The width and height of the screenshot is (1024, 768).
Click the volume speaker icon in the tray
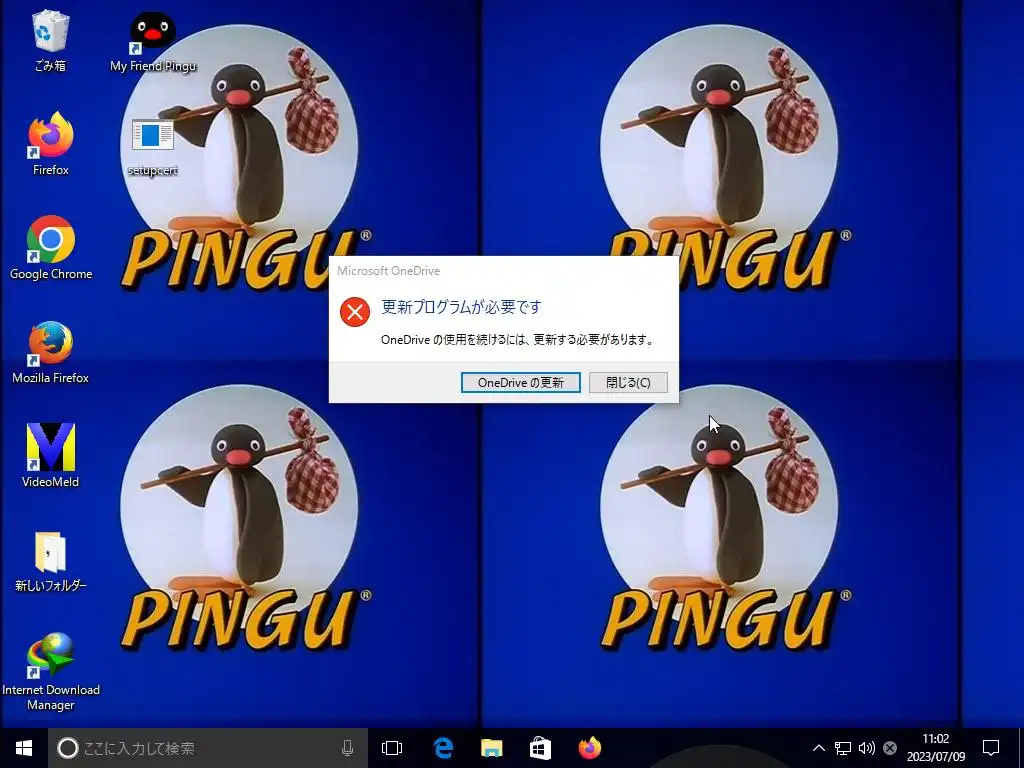(x=867, y=748)
